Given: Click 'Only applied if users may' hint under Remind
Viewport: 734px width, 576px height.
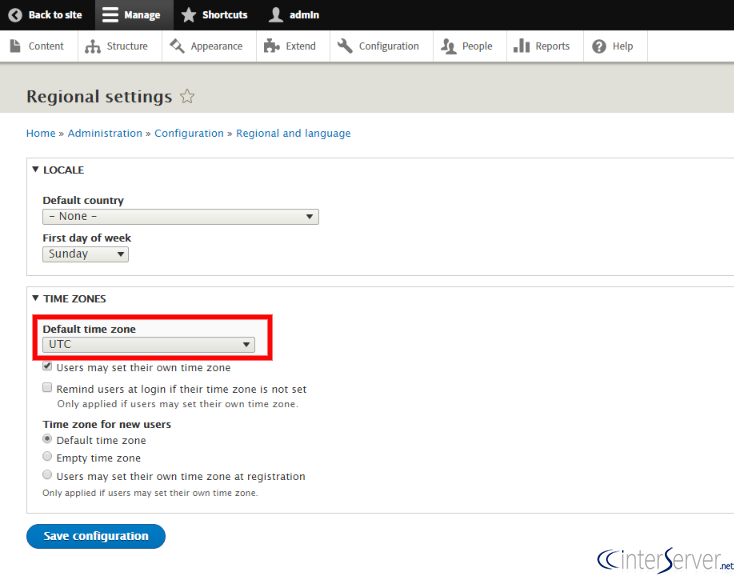Looking at the screenshot, I should [x=178, y=404].
